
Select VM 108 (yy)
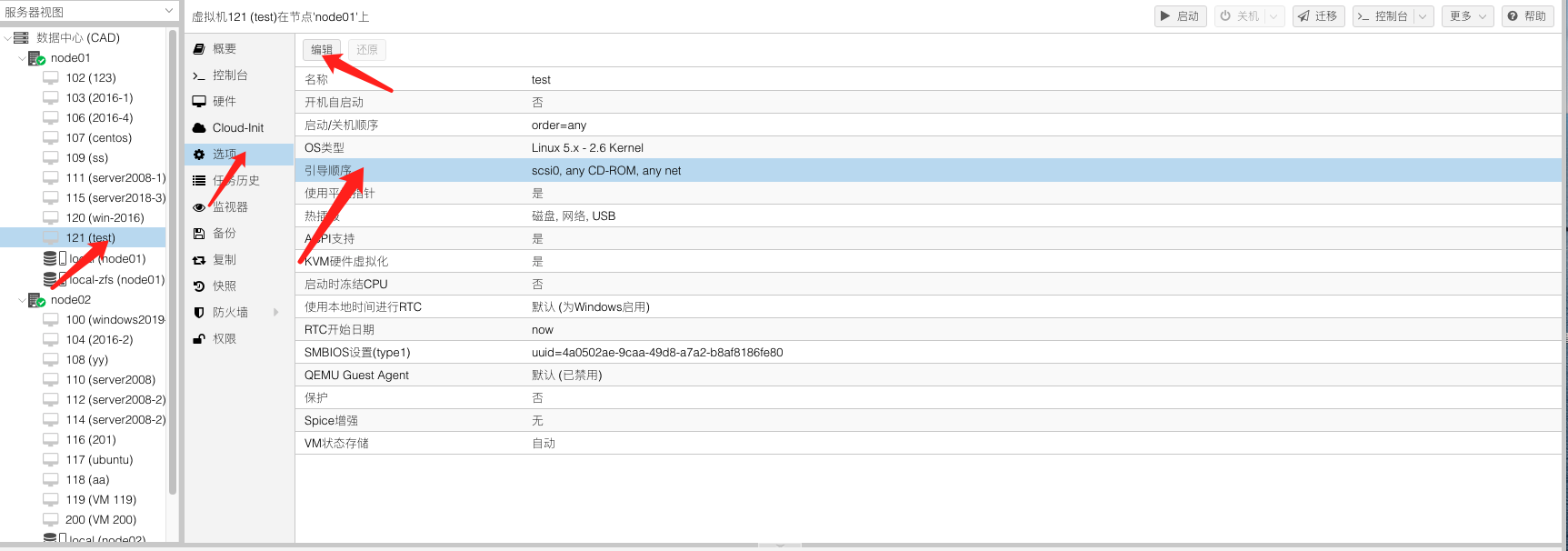click(x=87, y=360)
